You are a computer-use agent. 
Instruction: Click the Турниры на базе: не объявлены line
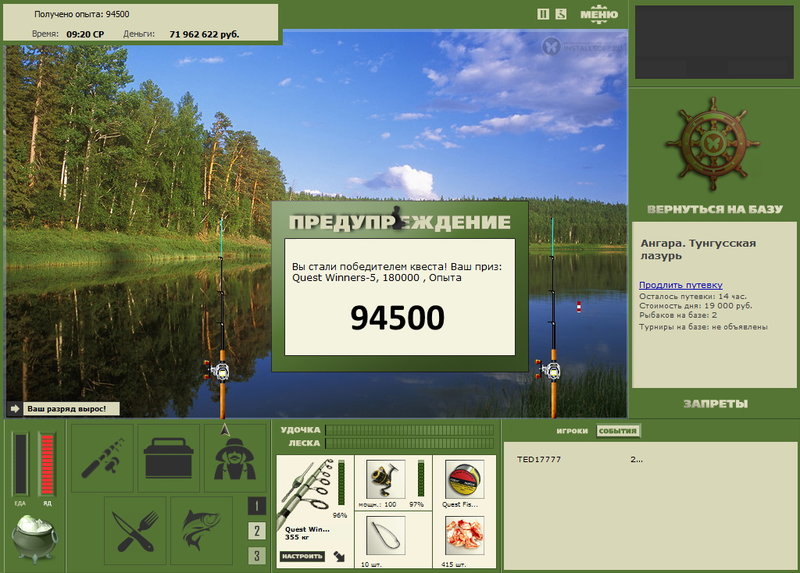[703, 327]
